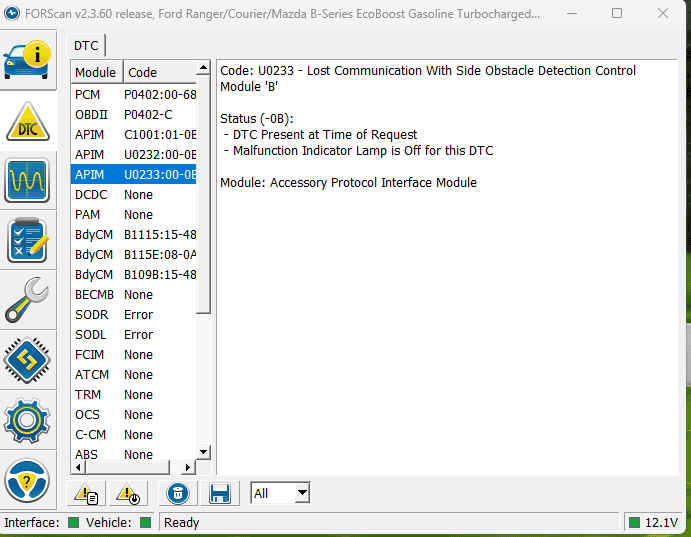Minimize the FORScan window

[572, 13]
